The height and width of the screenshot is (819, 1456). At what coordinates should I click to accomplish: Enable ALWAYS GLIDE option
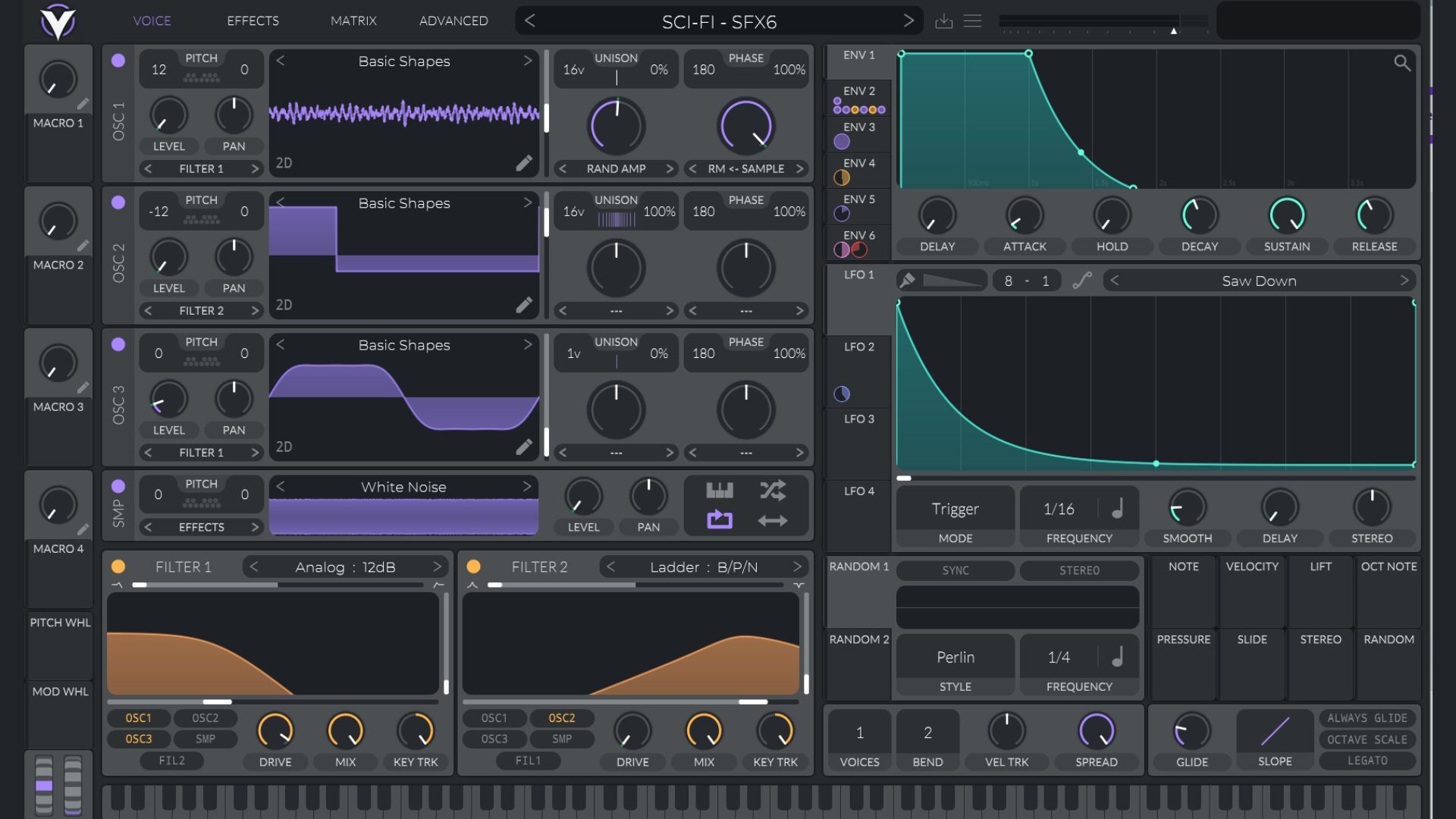(1367, 718)
